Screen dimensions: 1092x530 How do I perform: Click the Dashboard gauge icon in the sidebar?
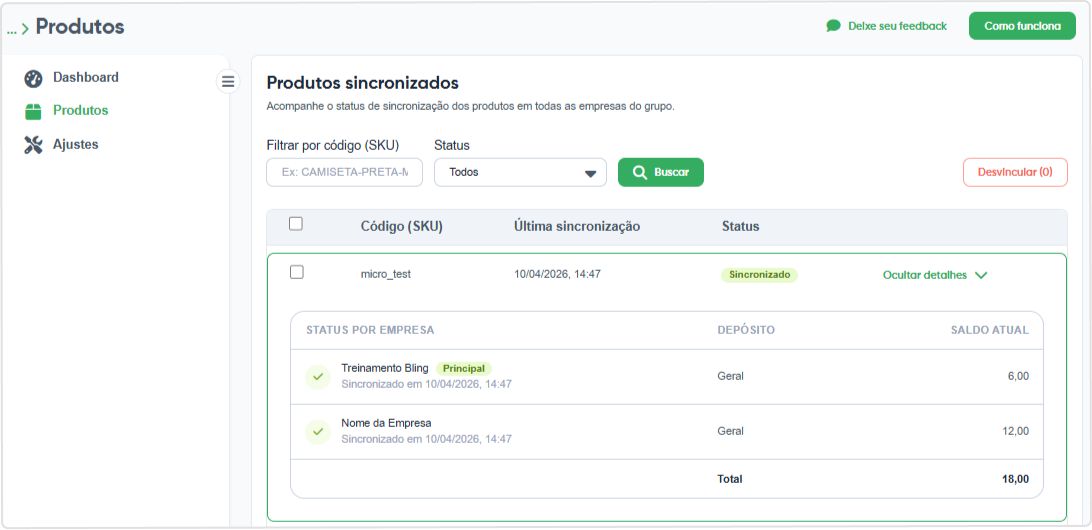33,79
